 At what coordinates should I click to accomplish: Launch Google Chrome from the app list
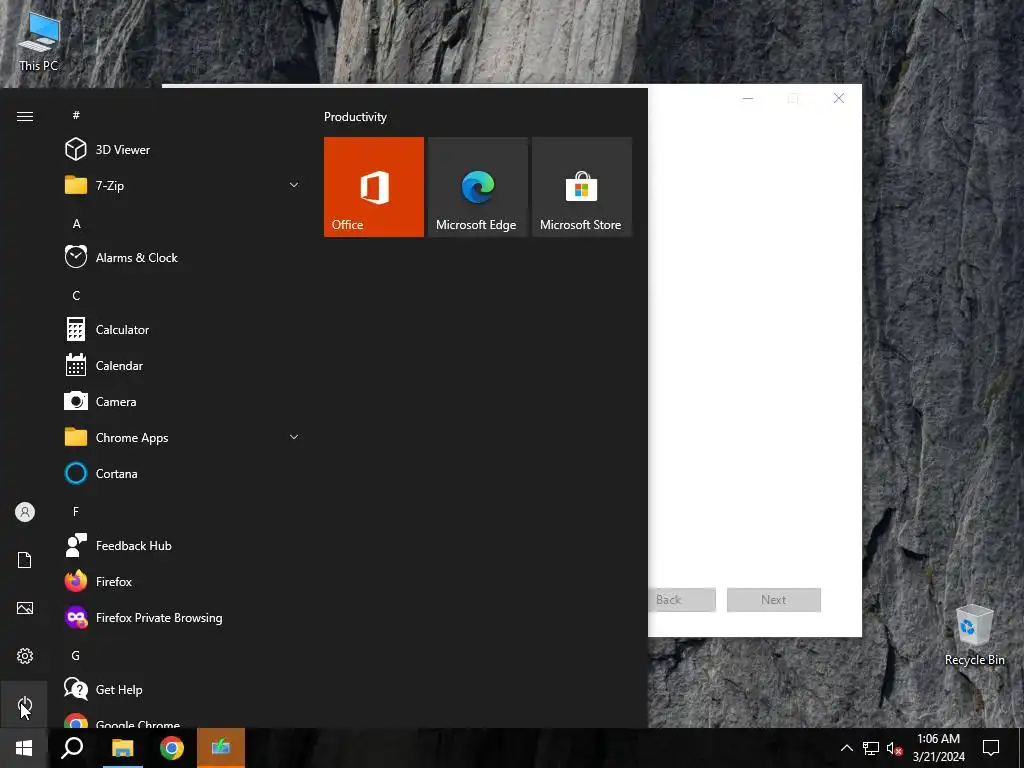183,720
